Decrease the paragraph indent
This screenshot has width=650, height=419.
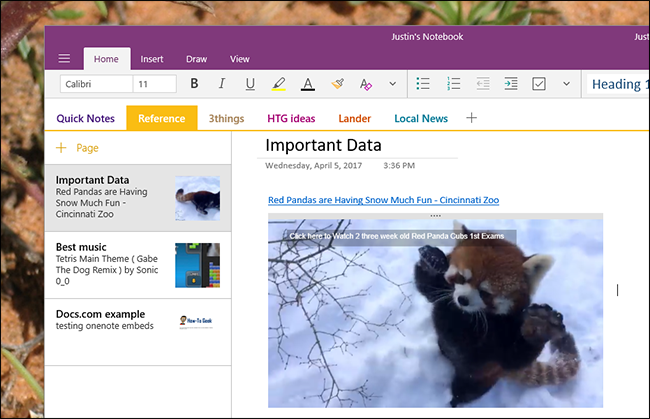click(482, 84)
